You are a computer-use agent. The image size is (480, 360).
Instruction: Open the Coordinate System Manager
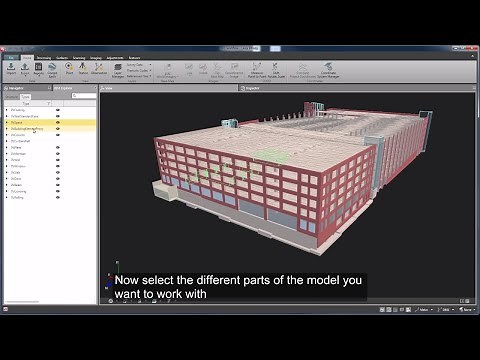328,70
